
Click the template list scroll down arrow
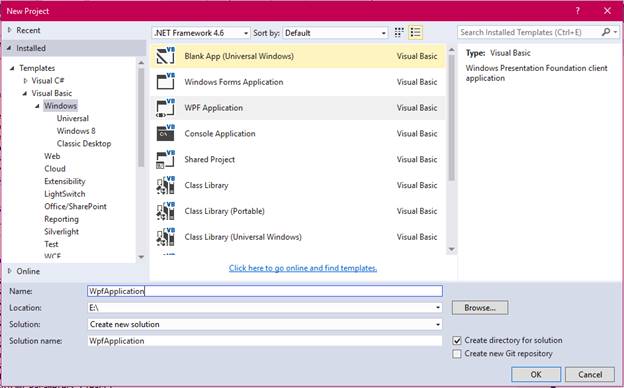451,250
